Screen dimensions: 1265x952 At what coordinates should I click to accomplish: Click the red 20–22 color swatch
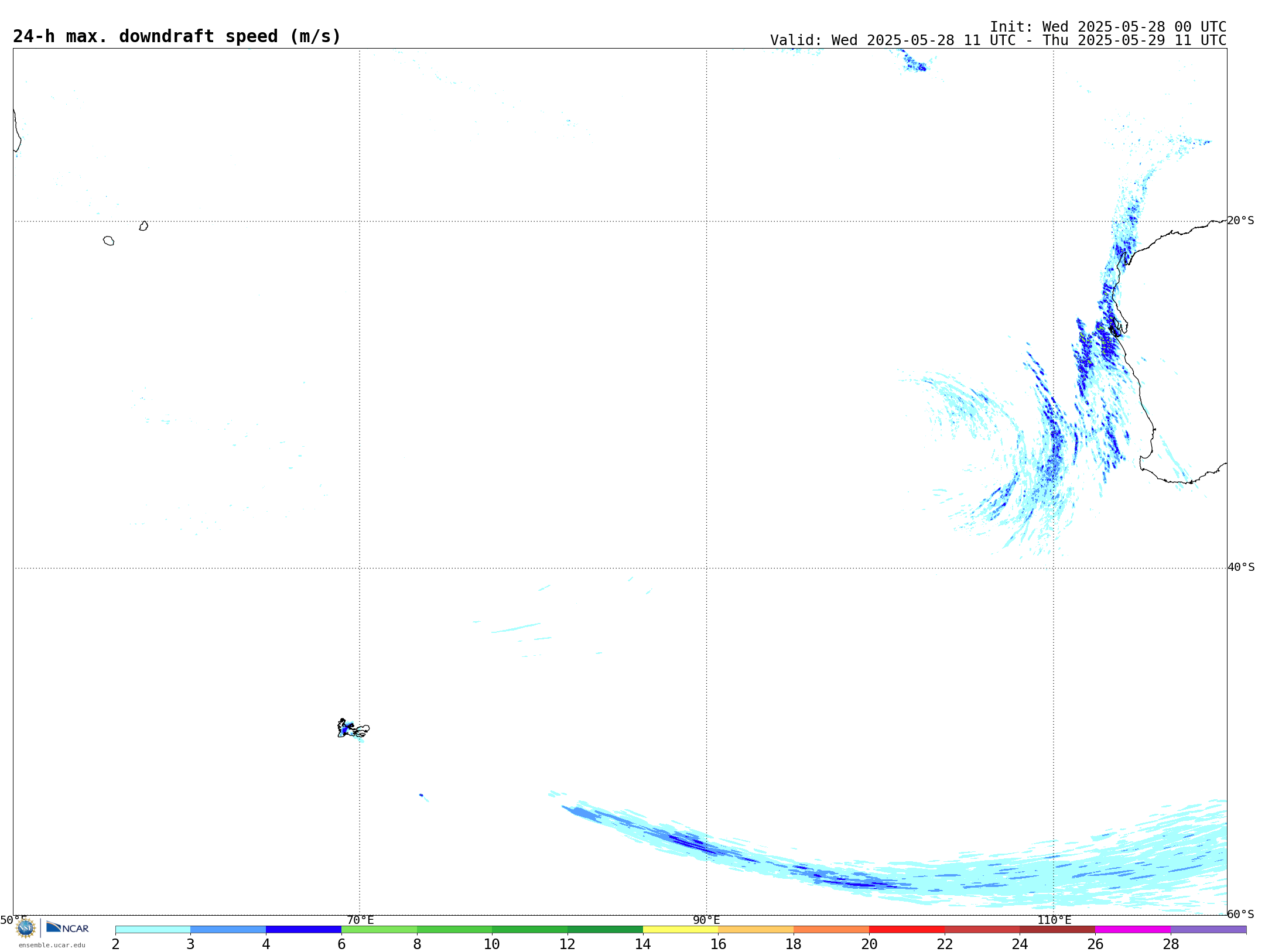coord(907,930)
